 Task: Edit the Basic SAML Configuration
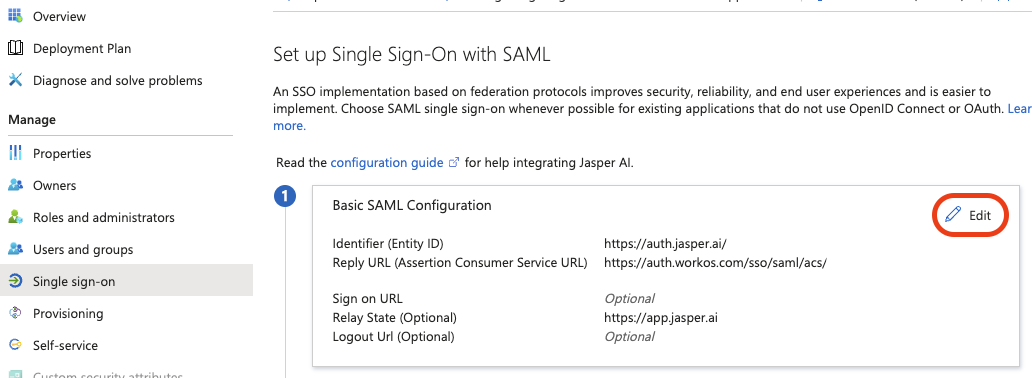tap(971, 215)
